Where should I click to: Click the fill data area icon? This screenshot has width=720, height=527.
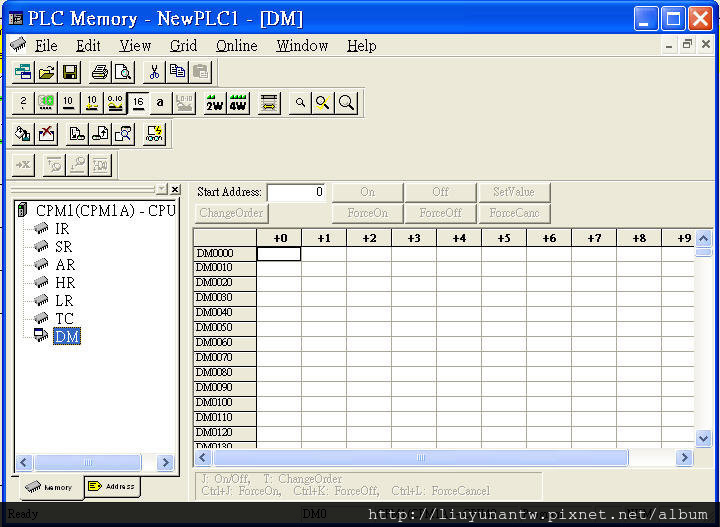(x=23, y=134)
